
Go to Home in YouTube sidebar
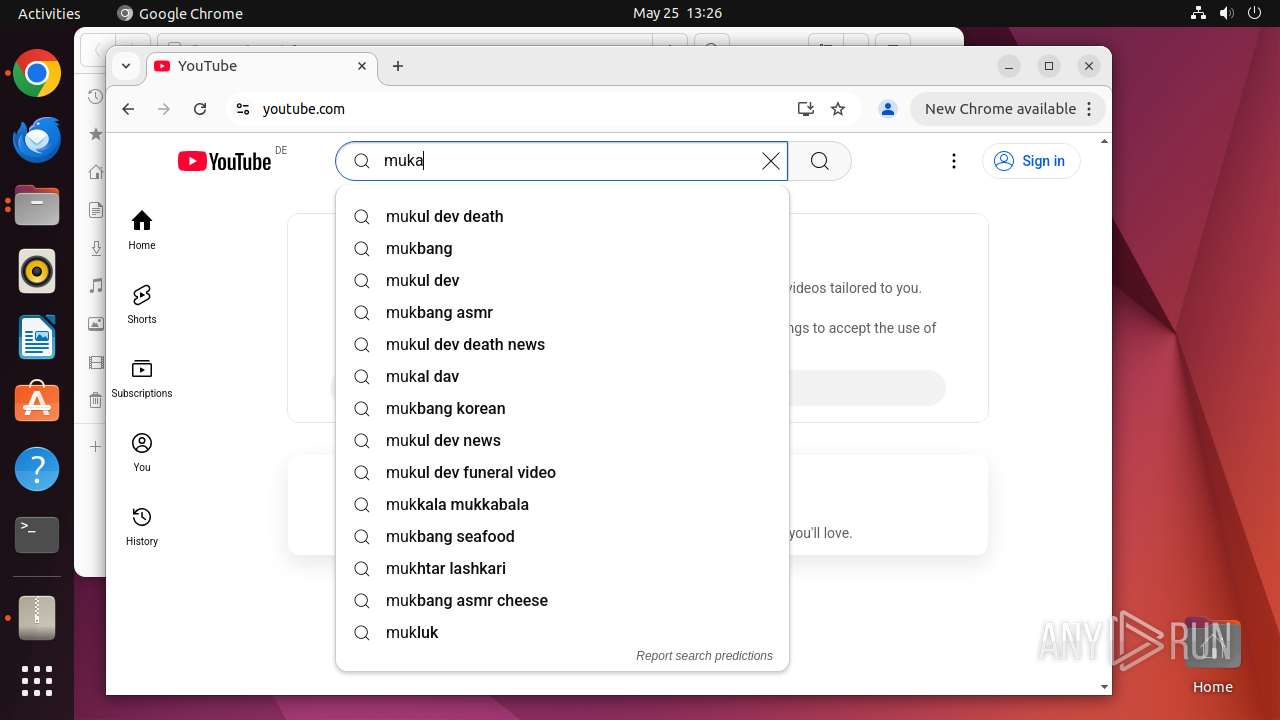pyautogui.click(x=142, y=230)
